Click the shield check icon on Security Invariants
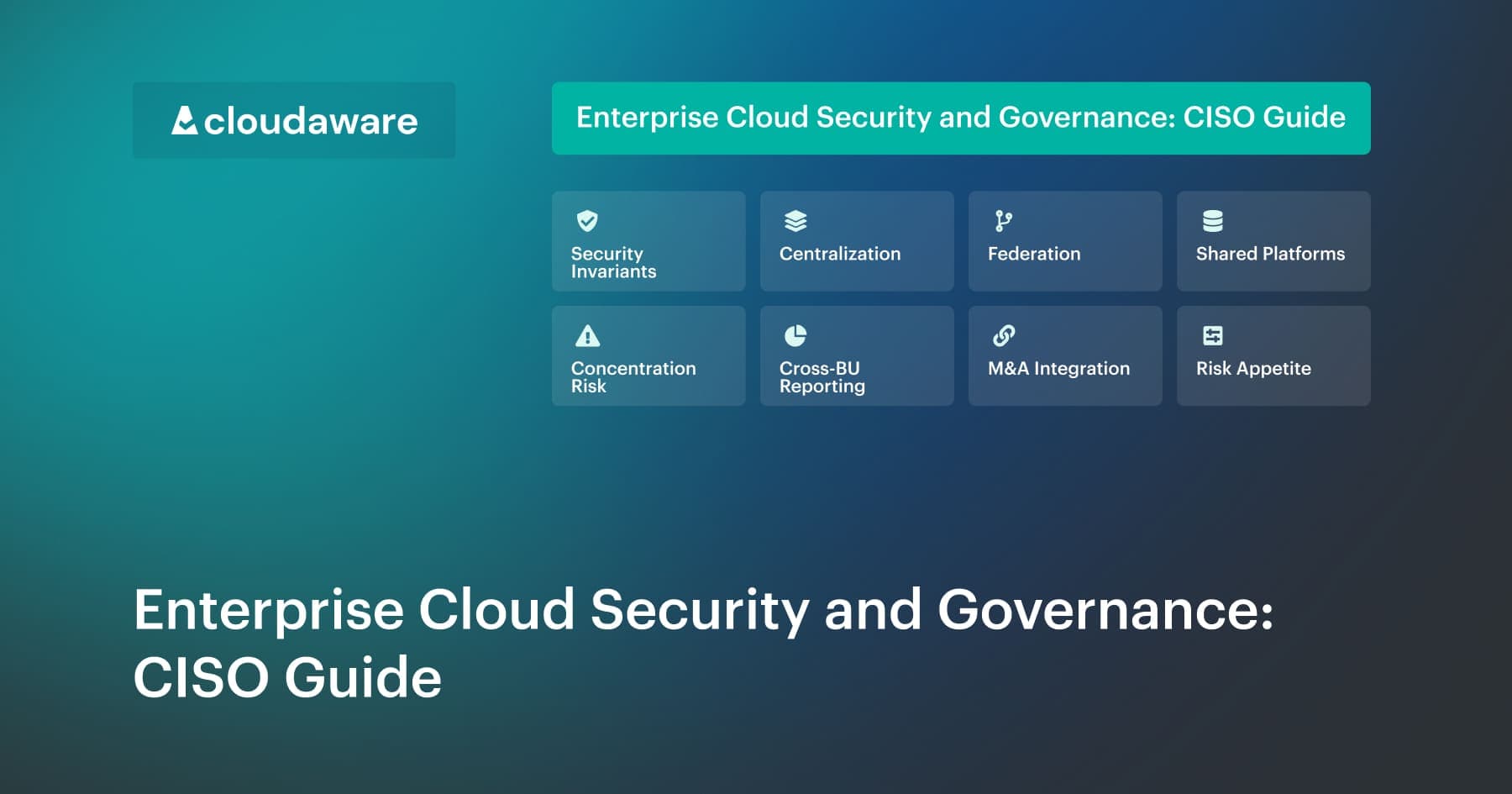 click(587, 221)
